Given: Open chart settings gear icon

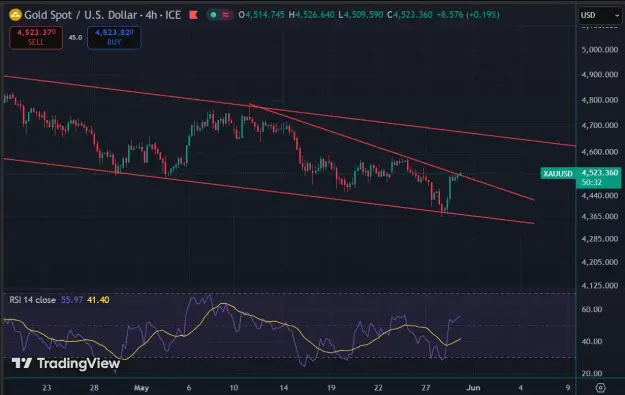Looking at the screenshot, I should coord(600,387).
